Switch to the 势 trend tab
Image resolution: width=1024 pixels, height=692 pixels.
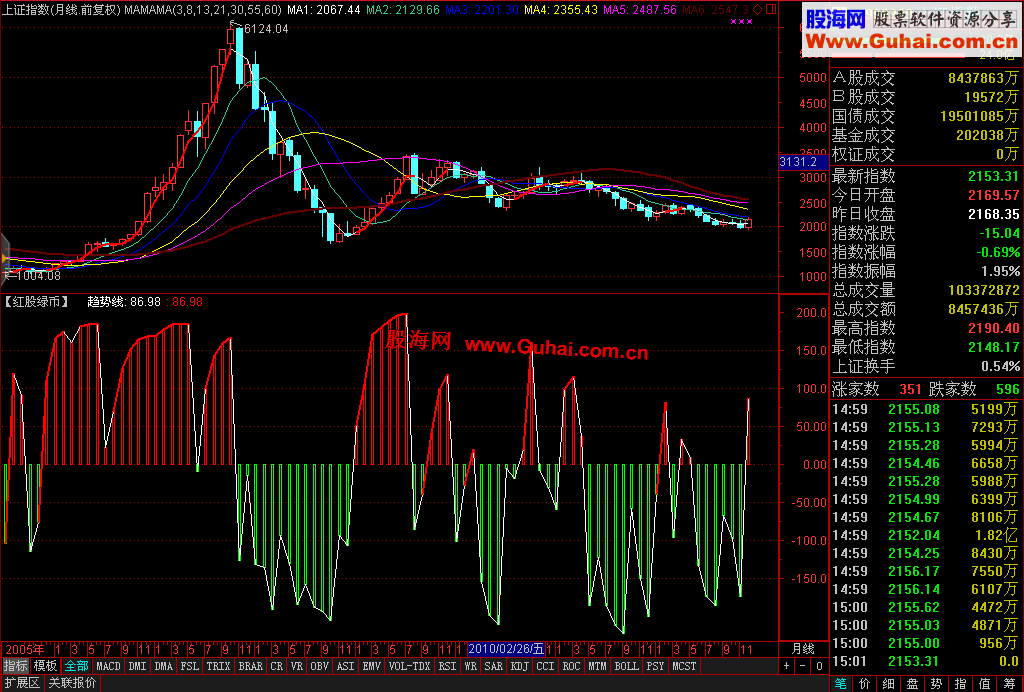point(936,684)
